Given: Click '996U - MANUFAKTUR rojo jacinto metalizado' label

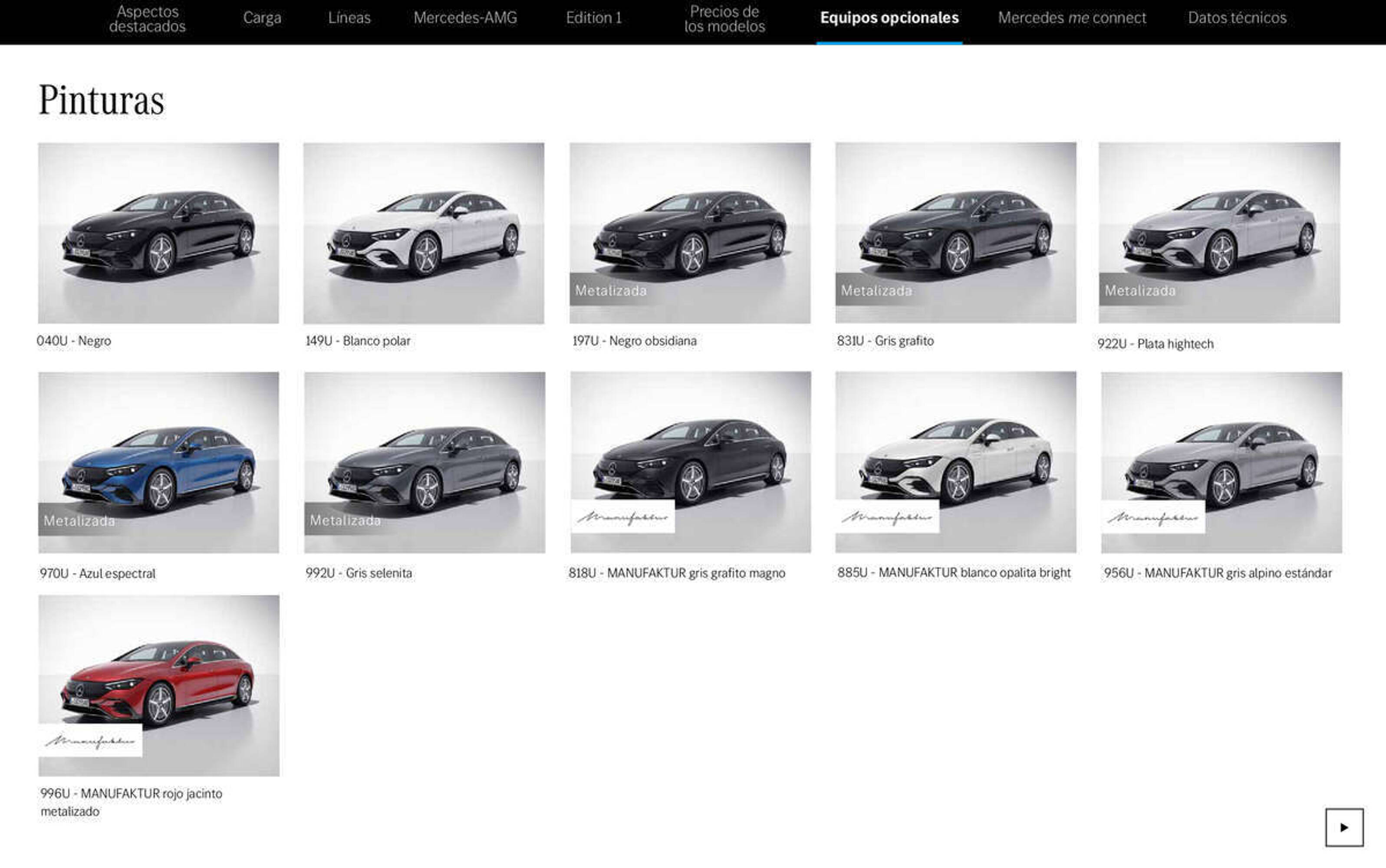Looking at the screenshot, I should (x=132, y=802).
